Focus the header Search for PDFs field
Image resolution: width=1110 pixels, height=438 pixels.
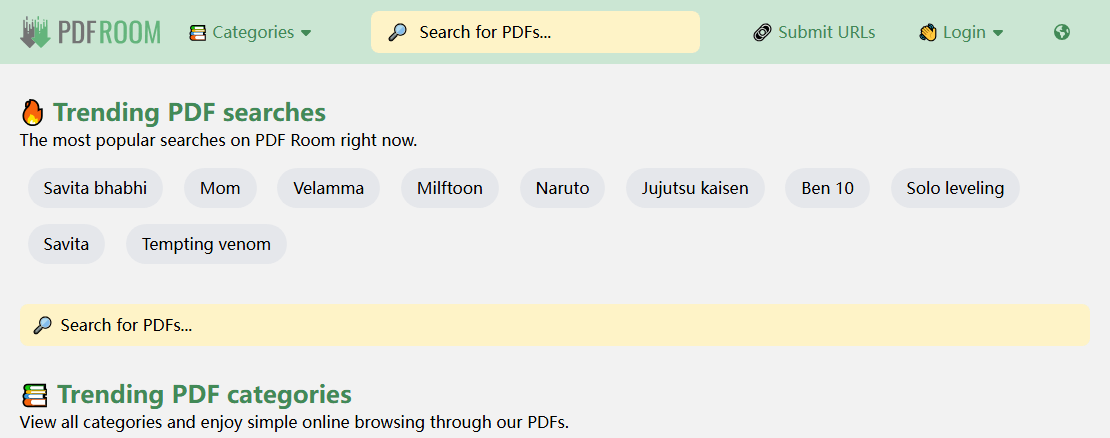(535, 32)
